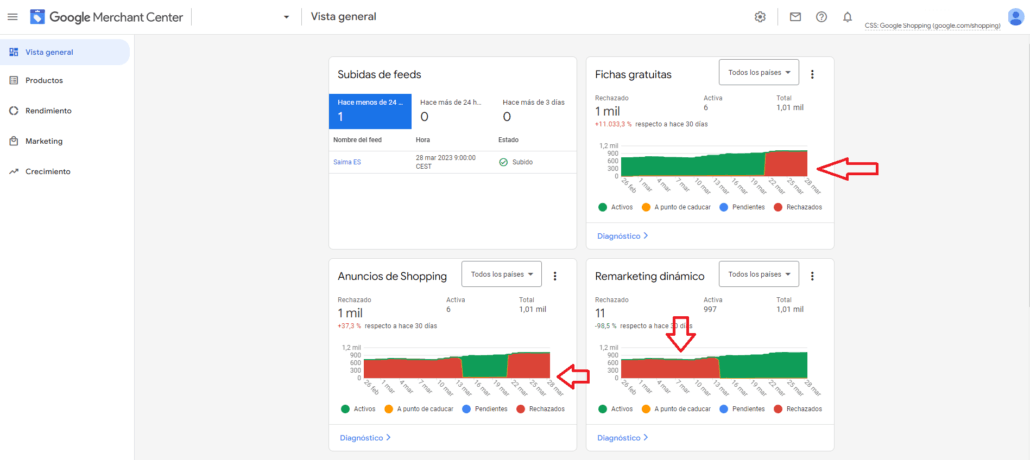1030x460 pixels.
Task: Expand country dropdown in Remarketing dinámico
Action: pos(759,275)
